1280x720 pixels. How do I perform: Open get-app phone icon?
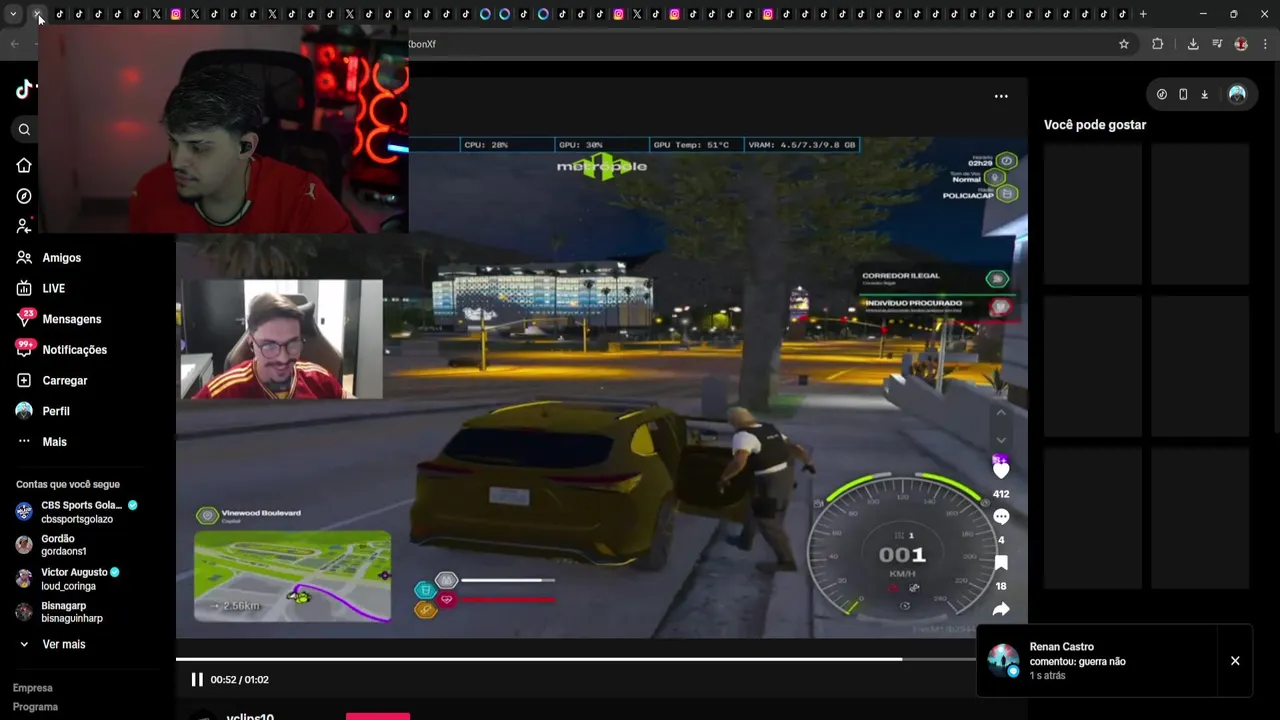[1183, 94]
